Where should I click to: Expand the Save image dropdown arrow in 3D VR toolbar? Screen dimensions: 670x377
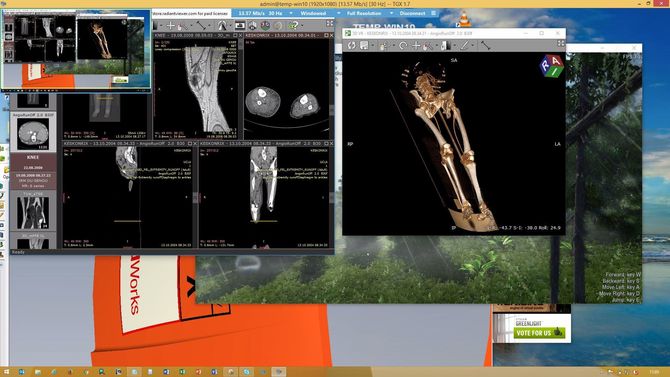[373, 45]
